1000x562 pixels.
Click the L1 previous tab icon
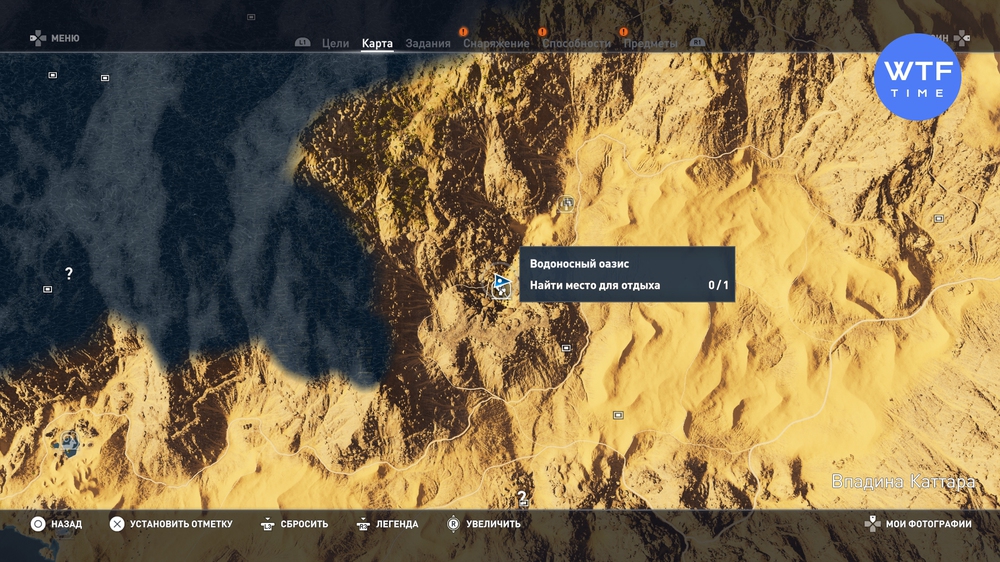pyautogui.click(x=303, y=44)
